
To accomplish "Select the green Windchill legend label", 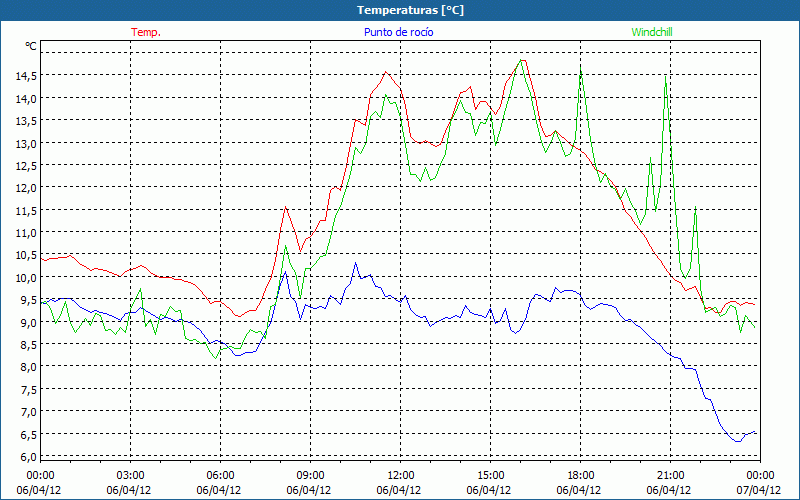I will coord(652,32).
